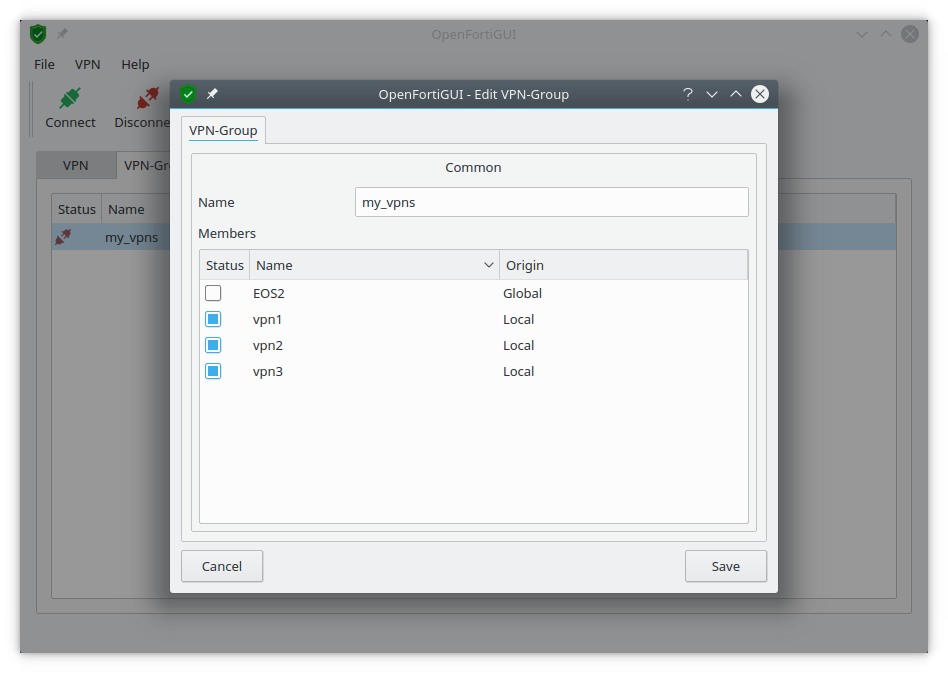
Task: Click the Status column header in the main window
Action: click(x=77, y=210)
